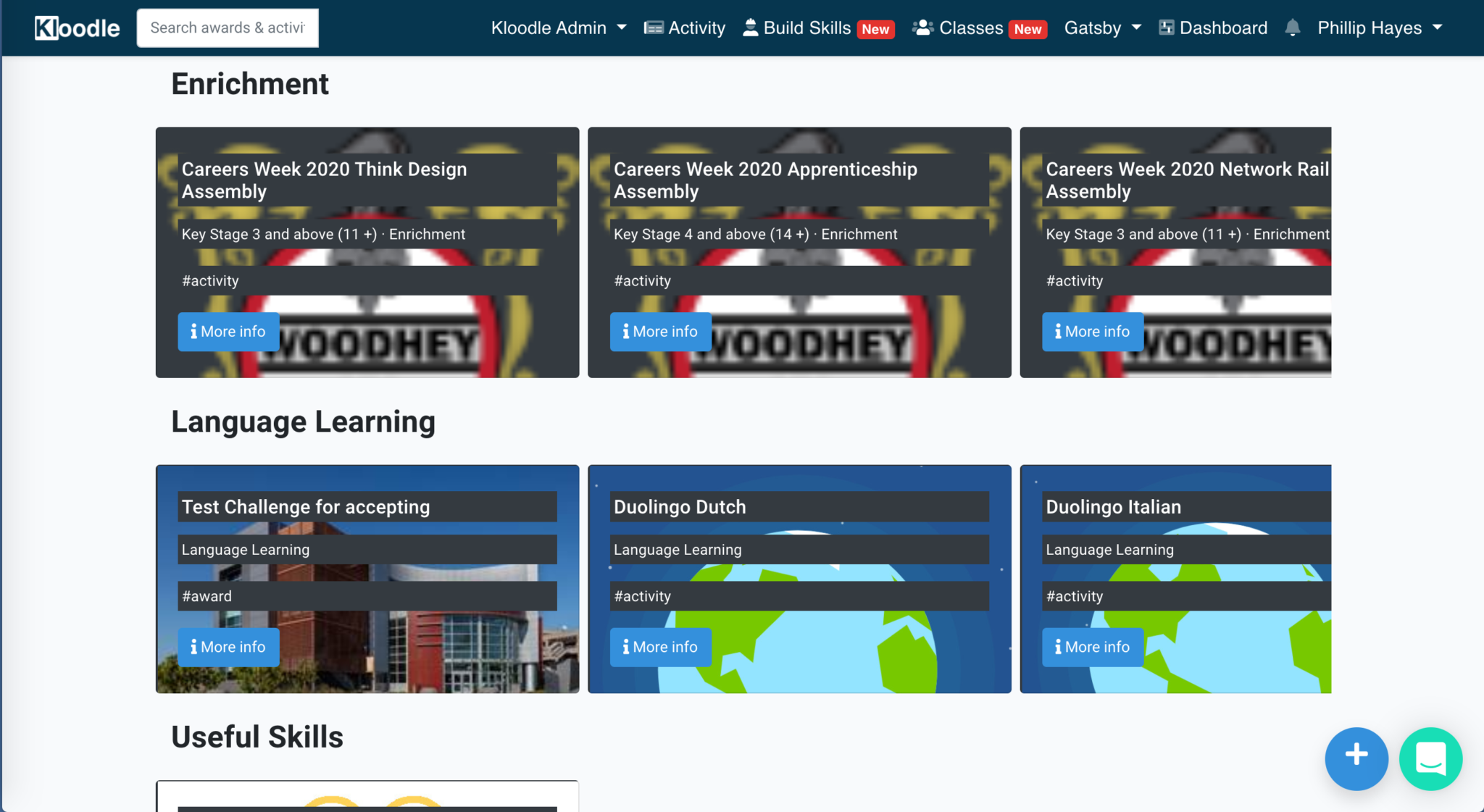Select Activity in the top menu
The width and height of the screenshot is (1484, 812).
[694, 28]
